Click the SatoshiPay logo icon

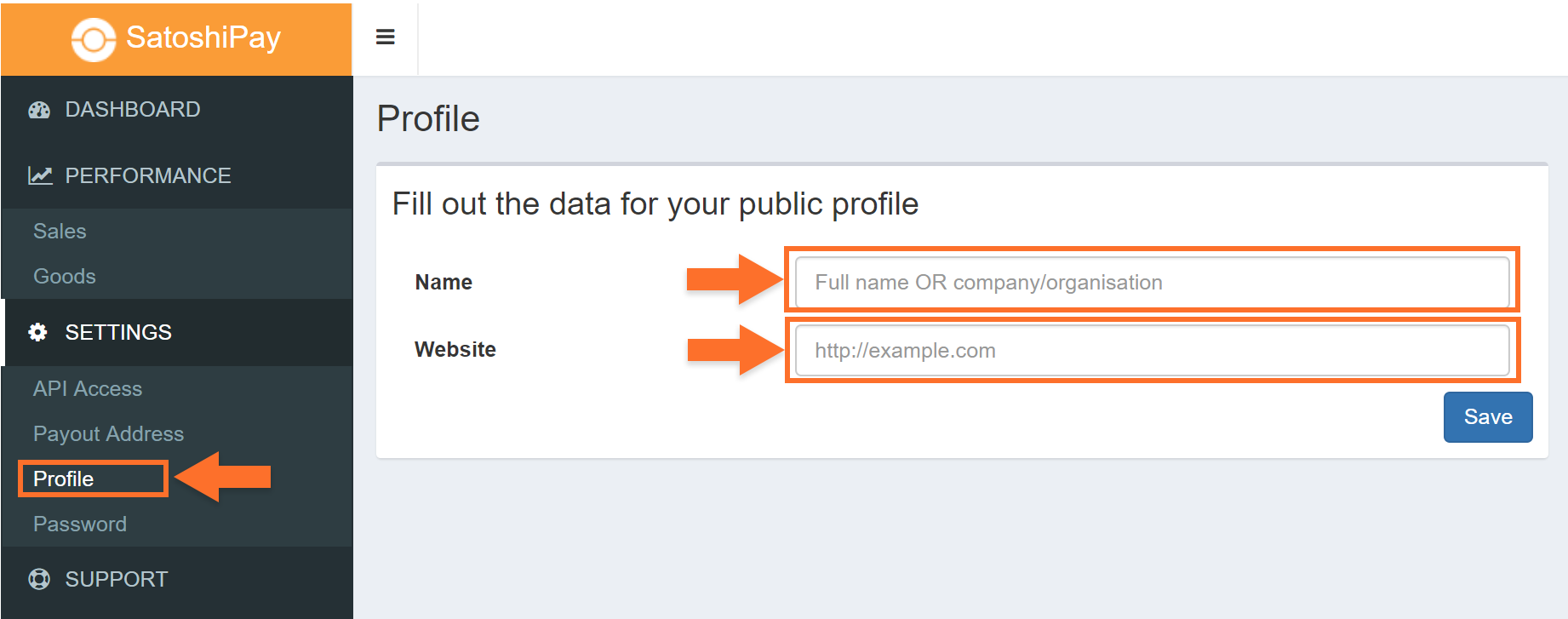(x=93, y=39)
